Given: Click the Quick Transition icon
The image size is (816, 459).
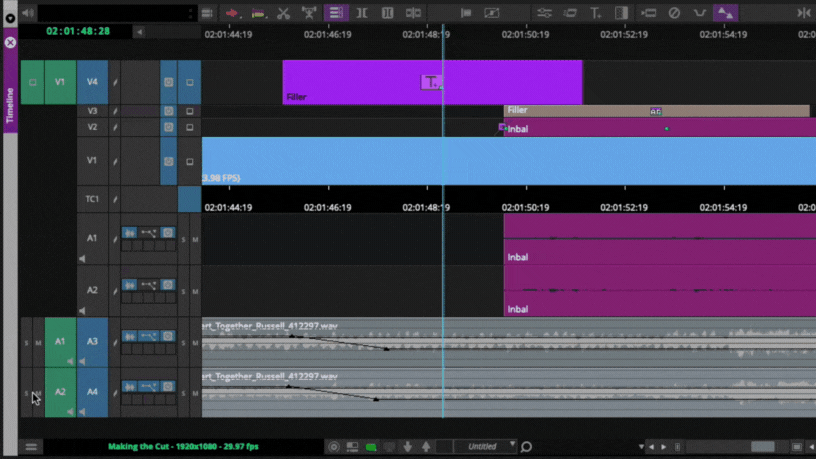Looking at the screenshot, I should [621, 13].
